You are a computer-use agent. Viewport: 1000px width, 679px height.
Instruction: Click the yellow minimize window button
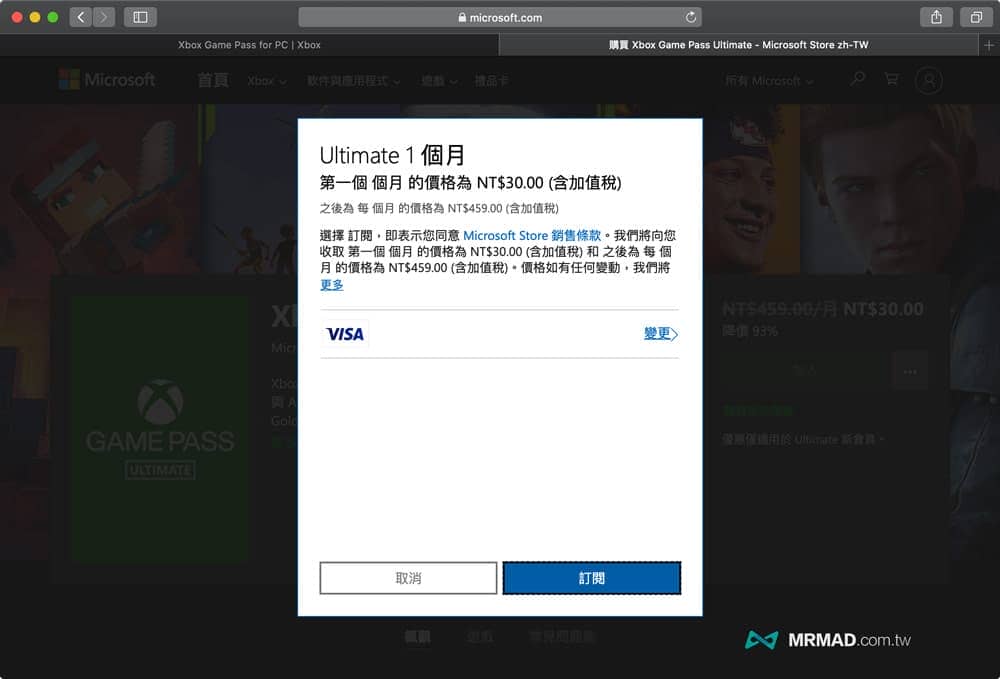tap(35, 17)
